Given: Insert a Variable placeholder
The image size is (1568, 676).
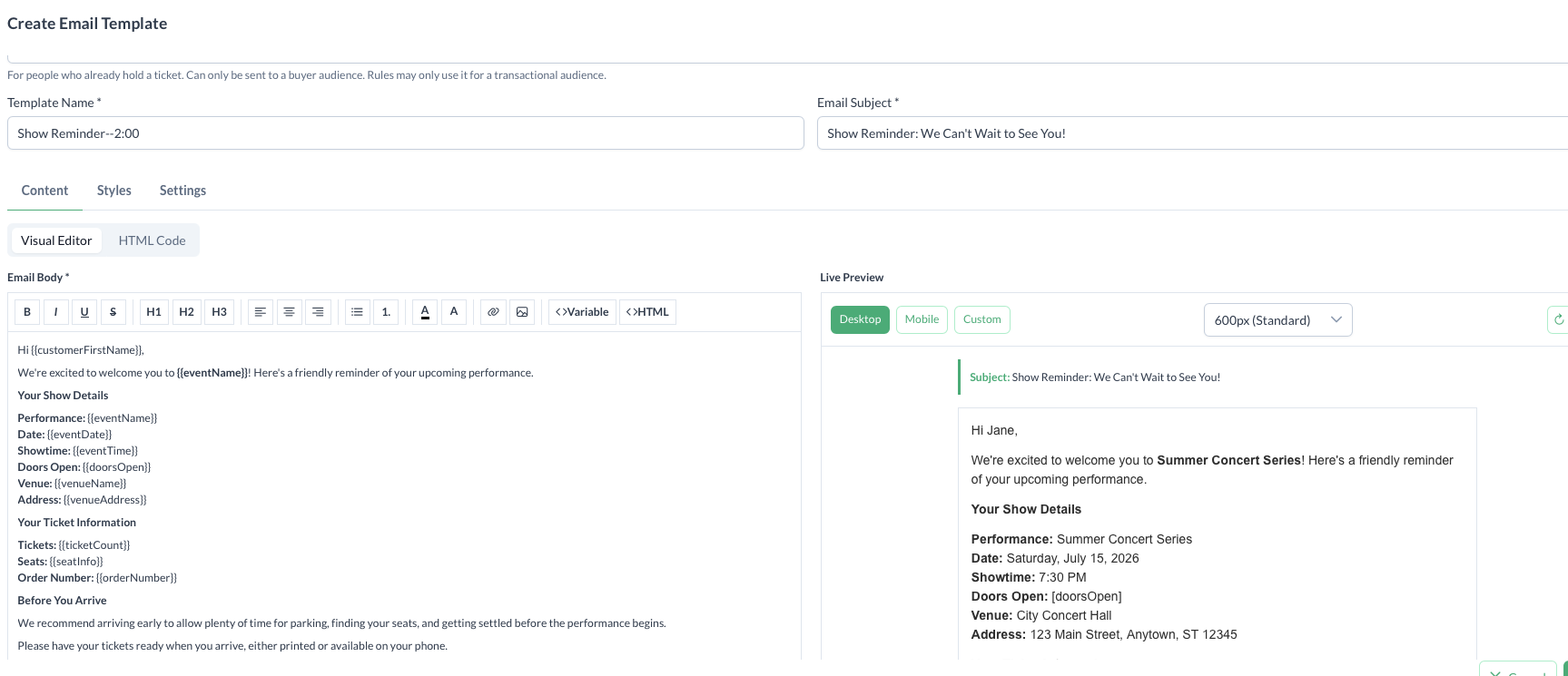Looking at the screenshot, I should click(x=582, y=312).
